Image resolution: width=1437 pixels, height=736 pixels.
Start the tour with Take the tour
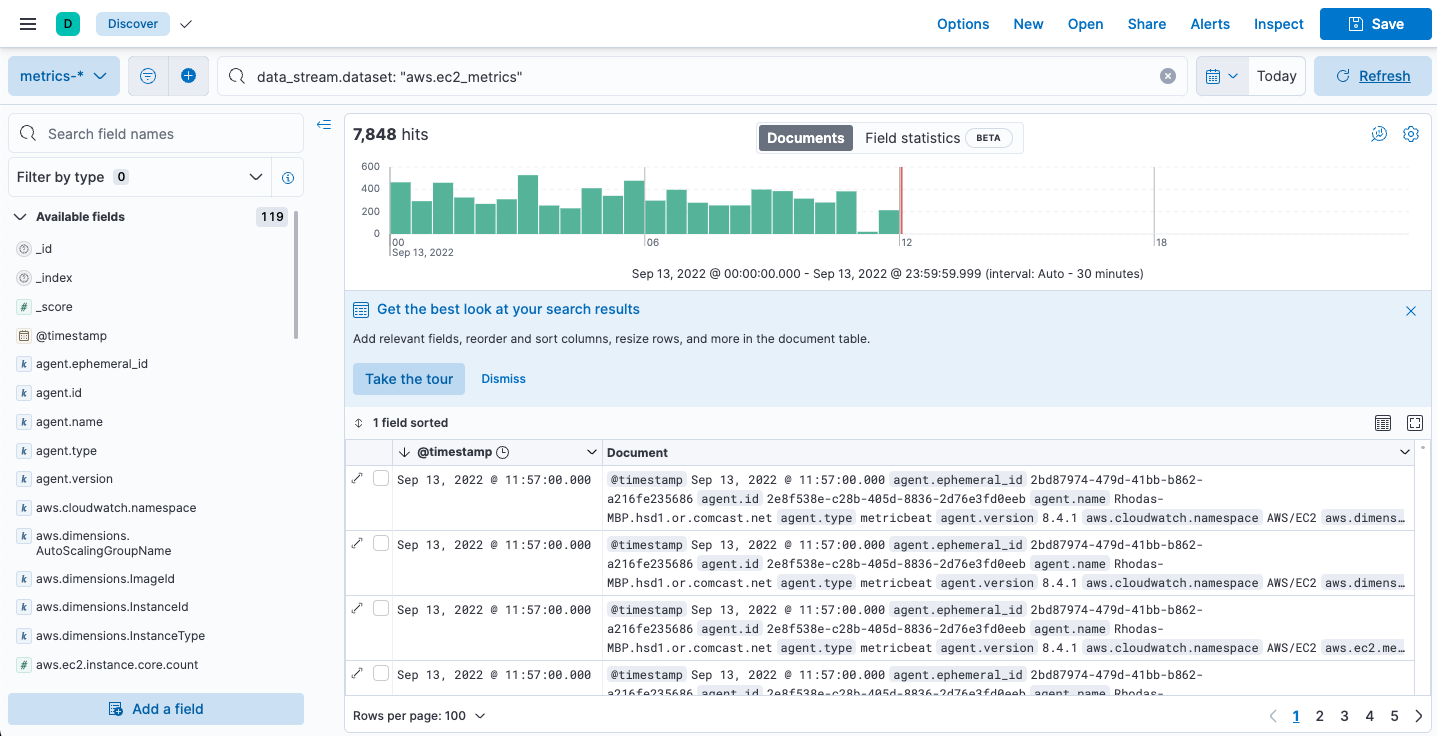(x=408, y=379)
